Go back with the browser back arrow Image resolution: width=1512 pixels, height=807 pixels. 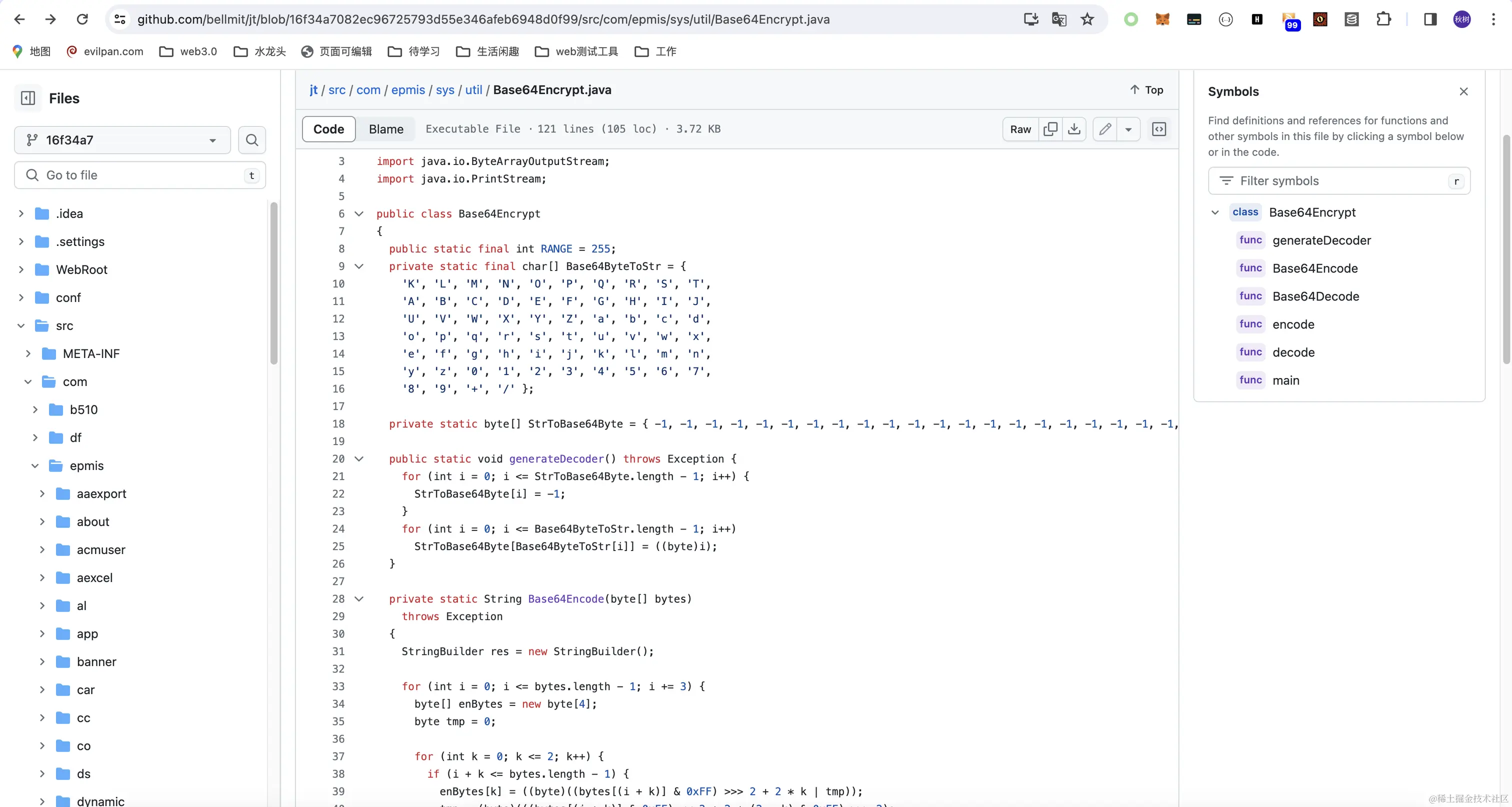[19, 19]
